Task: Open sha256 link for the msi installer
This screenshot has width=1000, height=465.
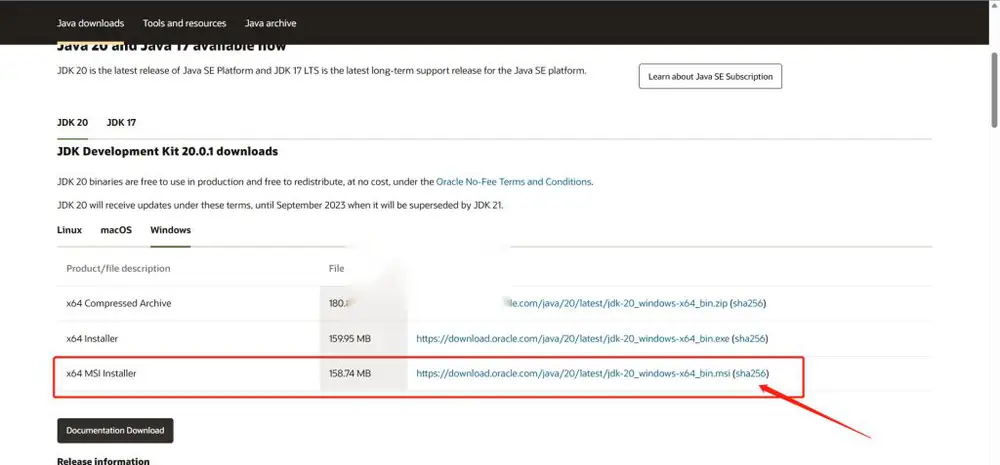Action: (x=751, y=373)
